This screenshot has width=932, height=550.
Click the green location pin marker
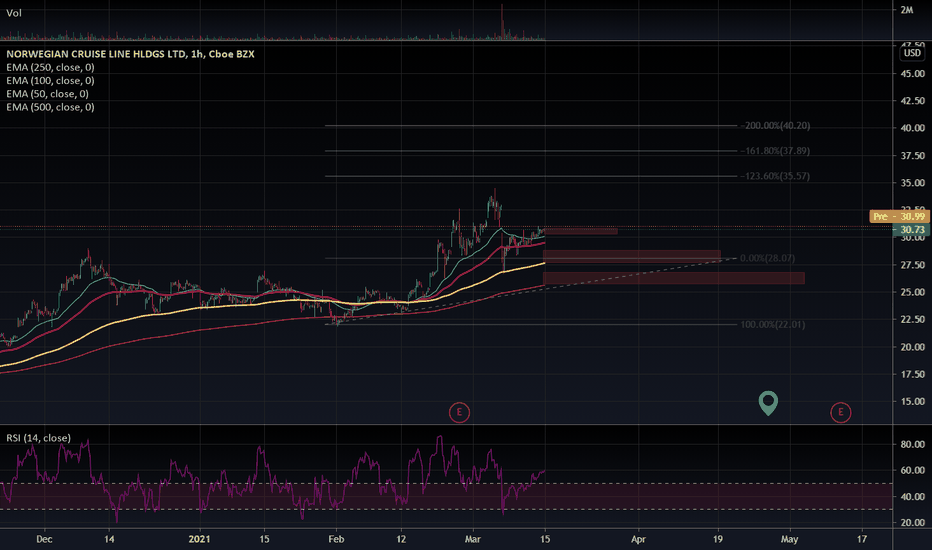pyautogui.click(x=768, y=403)
